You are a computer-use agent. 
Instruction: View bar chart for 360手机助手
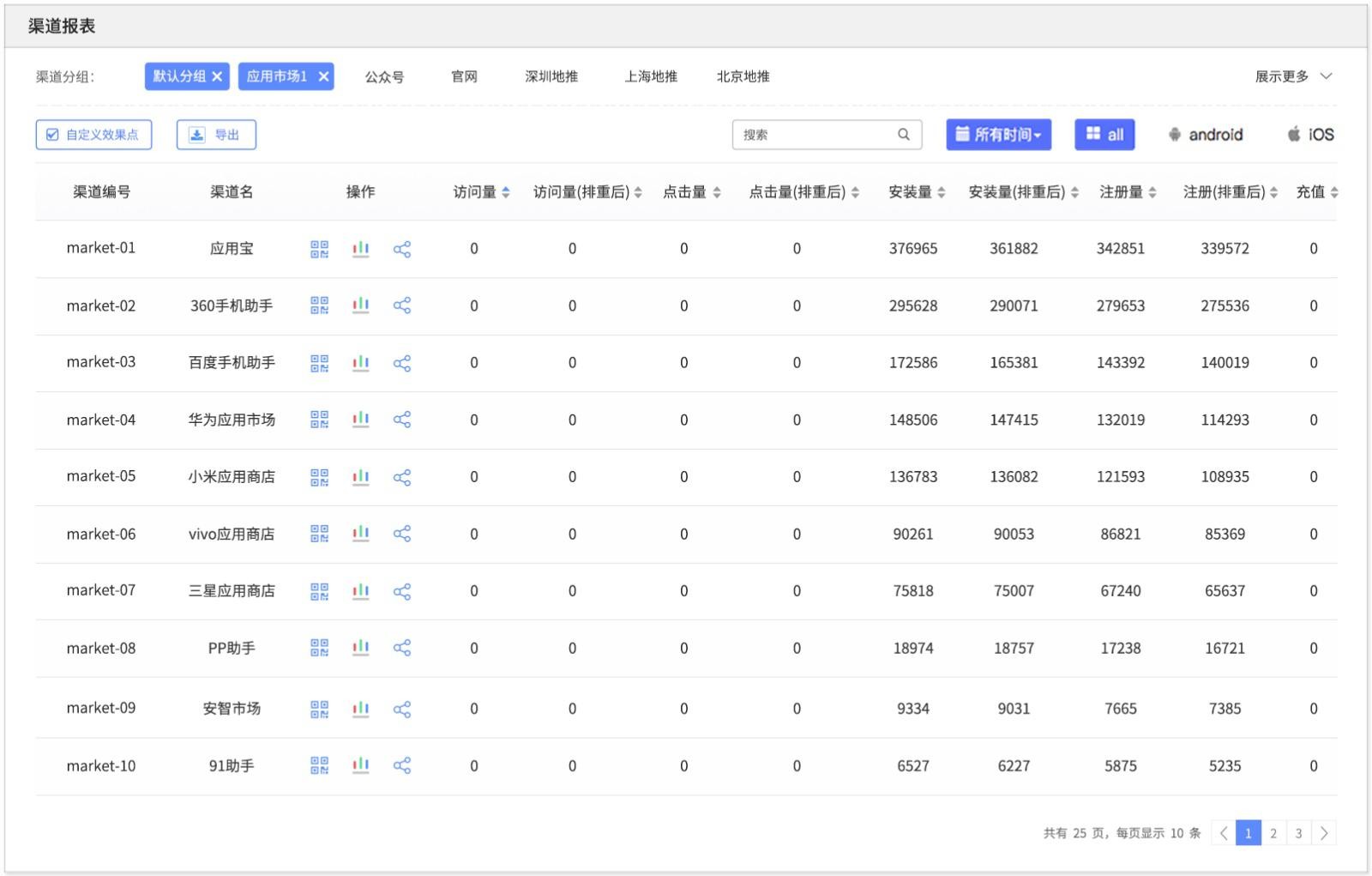point(361,305)
